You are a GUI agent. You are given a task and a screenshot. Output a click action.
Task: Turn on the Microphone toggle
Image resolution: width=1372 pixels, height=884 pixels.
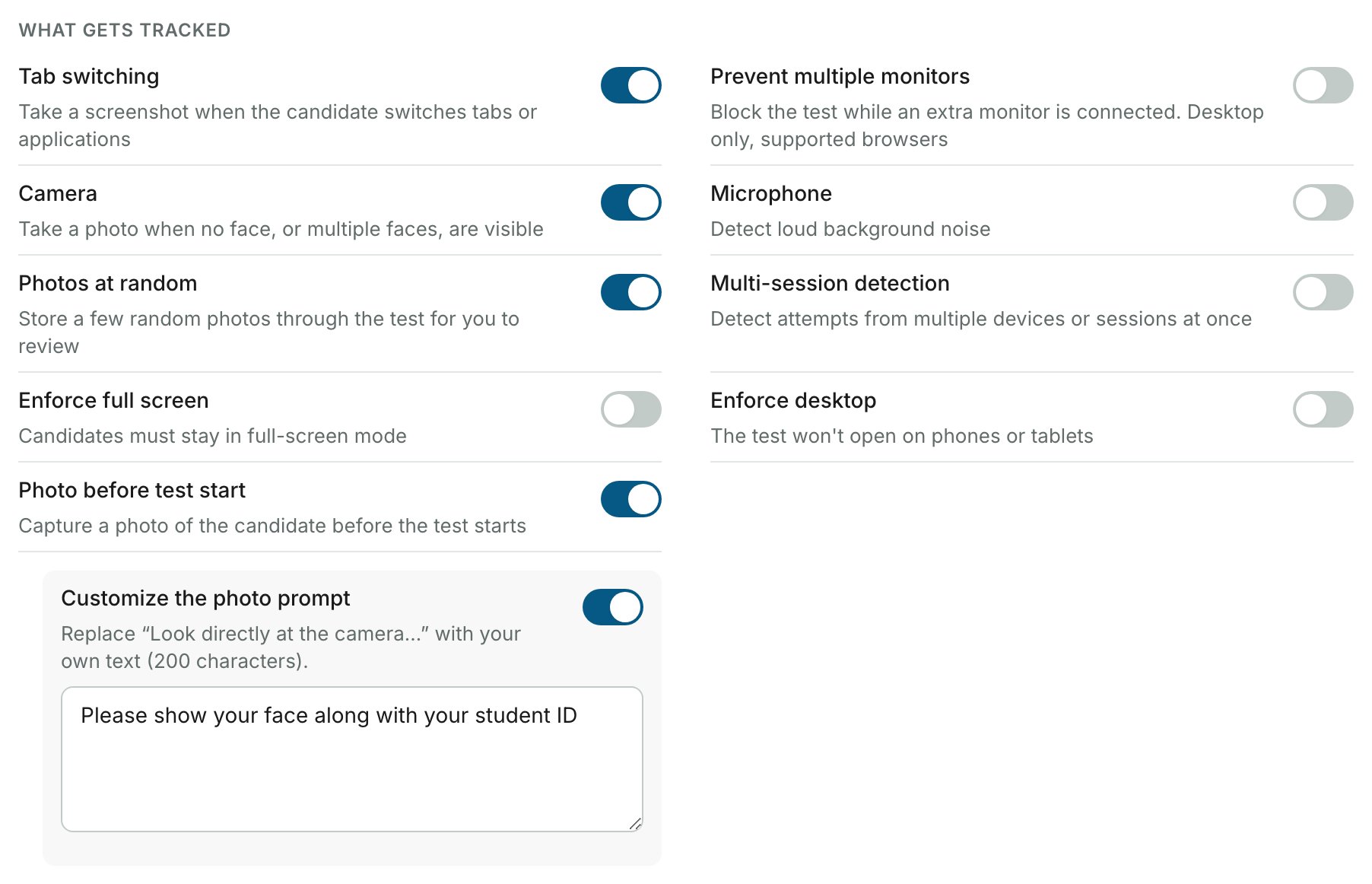(x=1323, y=202)
